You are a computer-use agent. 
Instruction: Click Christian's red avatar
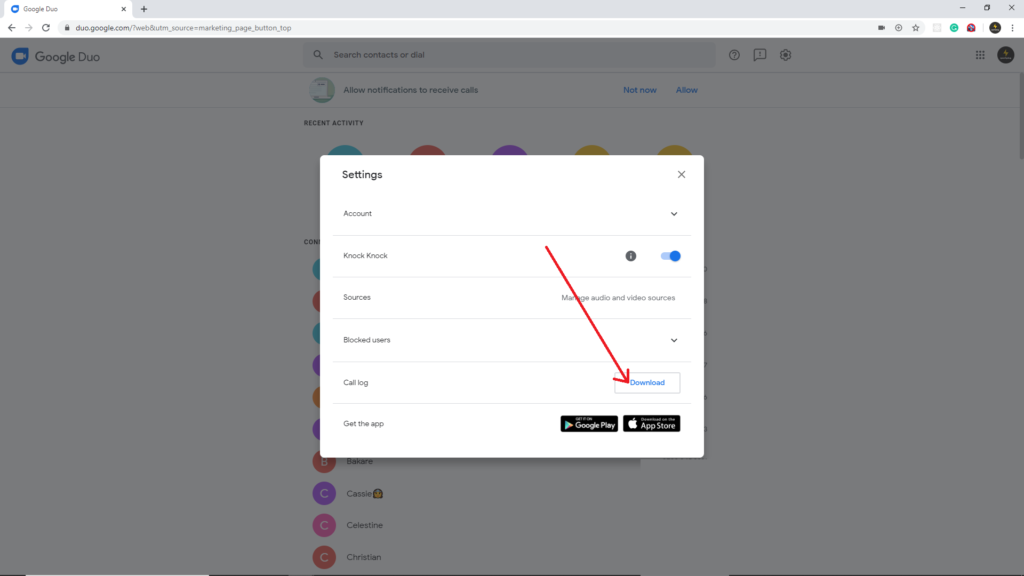(x=324, y=557)
